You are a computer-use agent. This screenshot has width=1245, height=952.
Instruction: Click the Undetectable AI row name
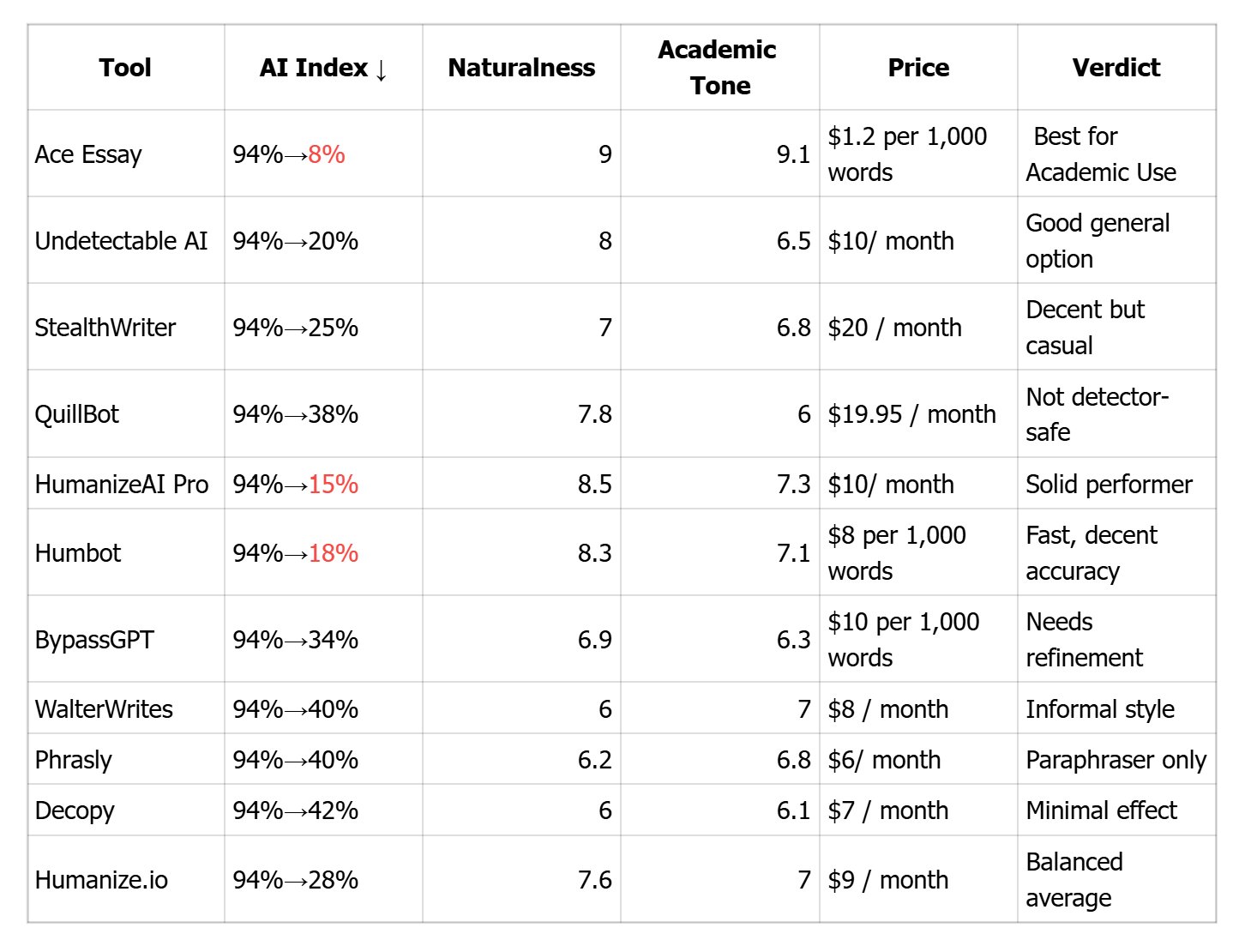pyautogui.click(x=121, y=241)
